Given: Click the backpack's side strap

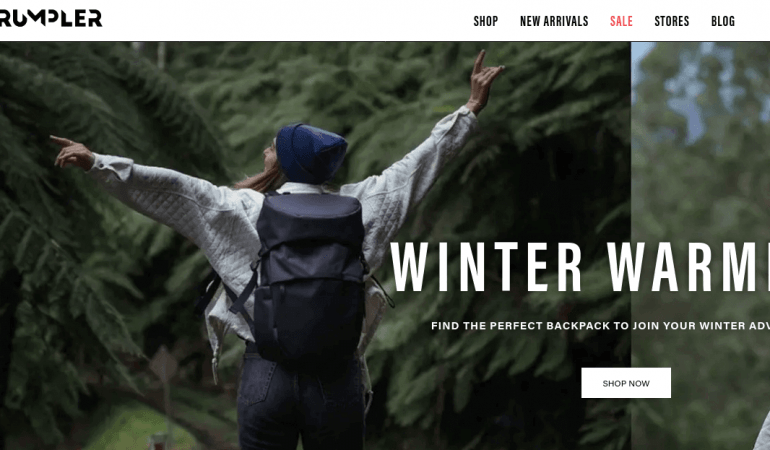Looking at the screenshot, I should pos(242,295).
